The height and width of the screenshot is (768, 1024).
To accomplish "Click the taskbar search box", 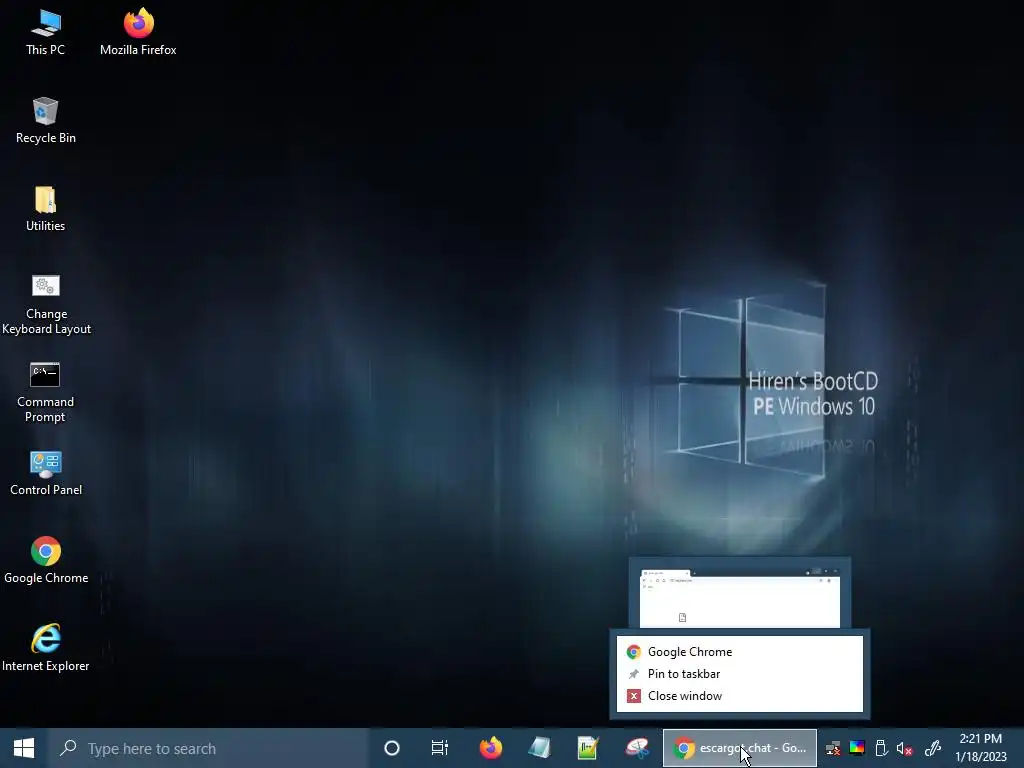I will 209,748.
